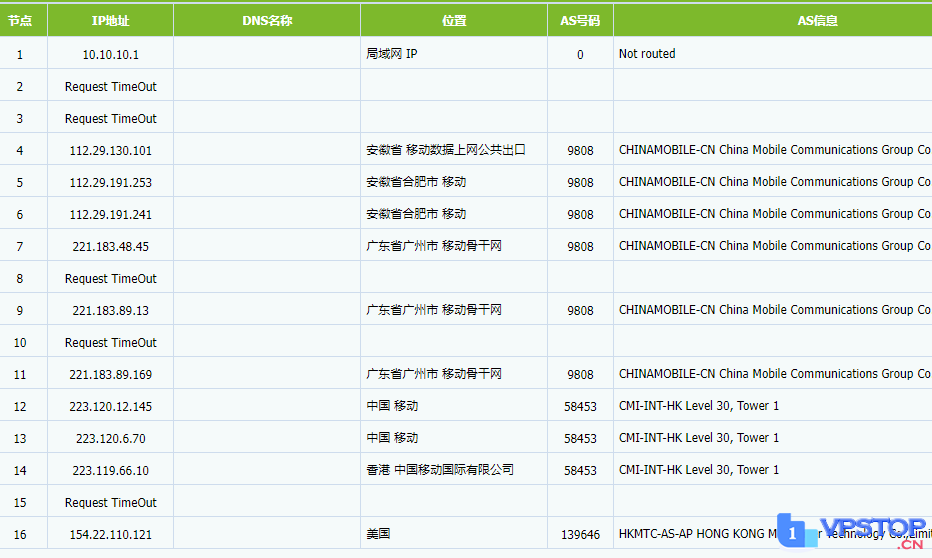Click 安徽省合肥市 移动 in node 6 row
Screen dimensions: 932x558
pos(416,215)
